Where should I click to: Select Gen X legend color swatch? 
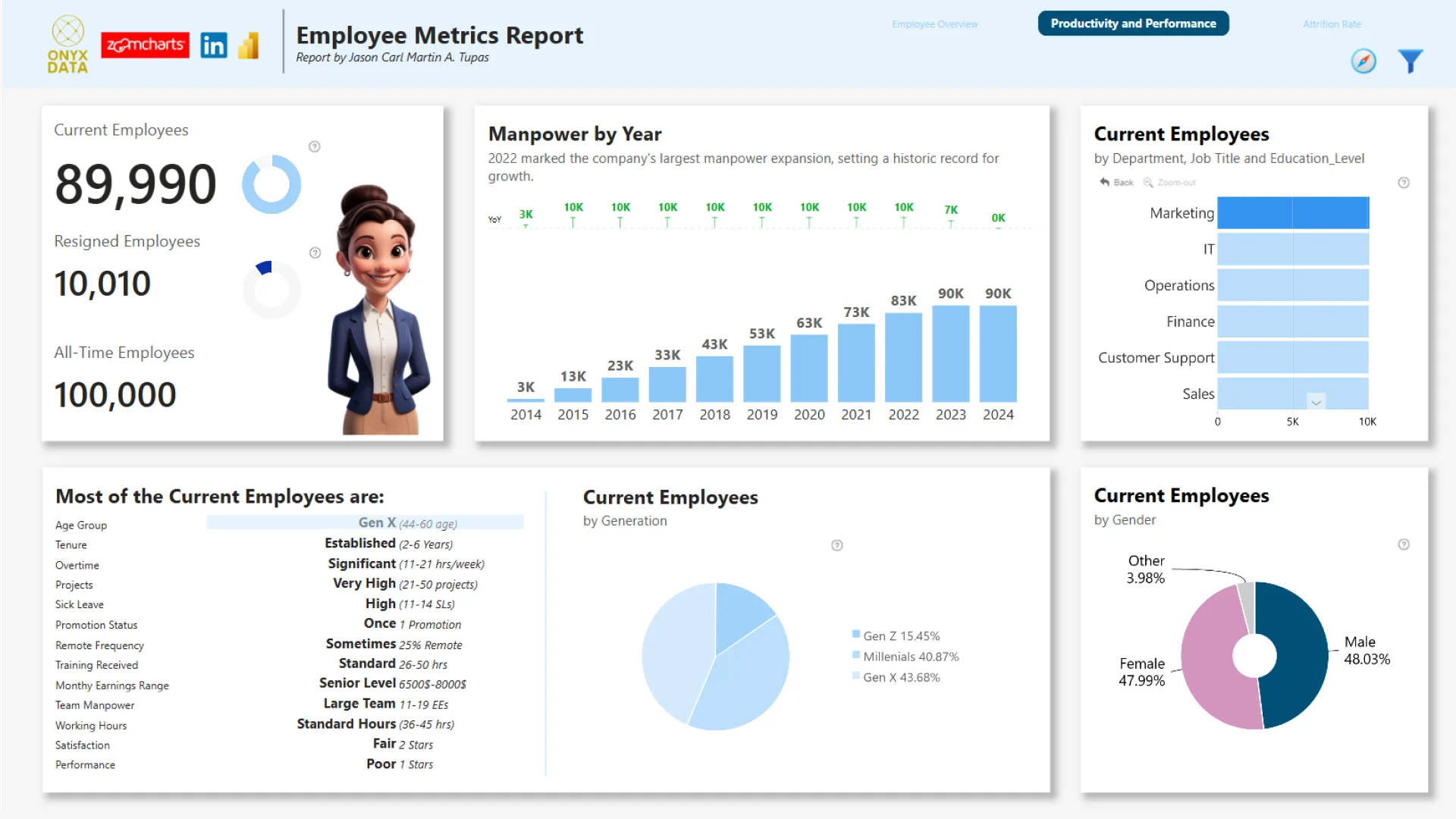click(x=856, y=676)
